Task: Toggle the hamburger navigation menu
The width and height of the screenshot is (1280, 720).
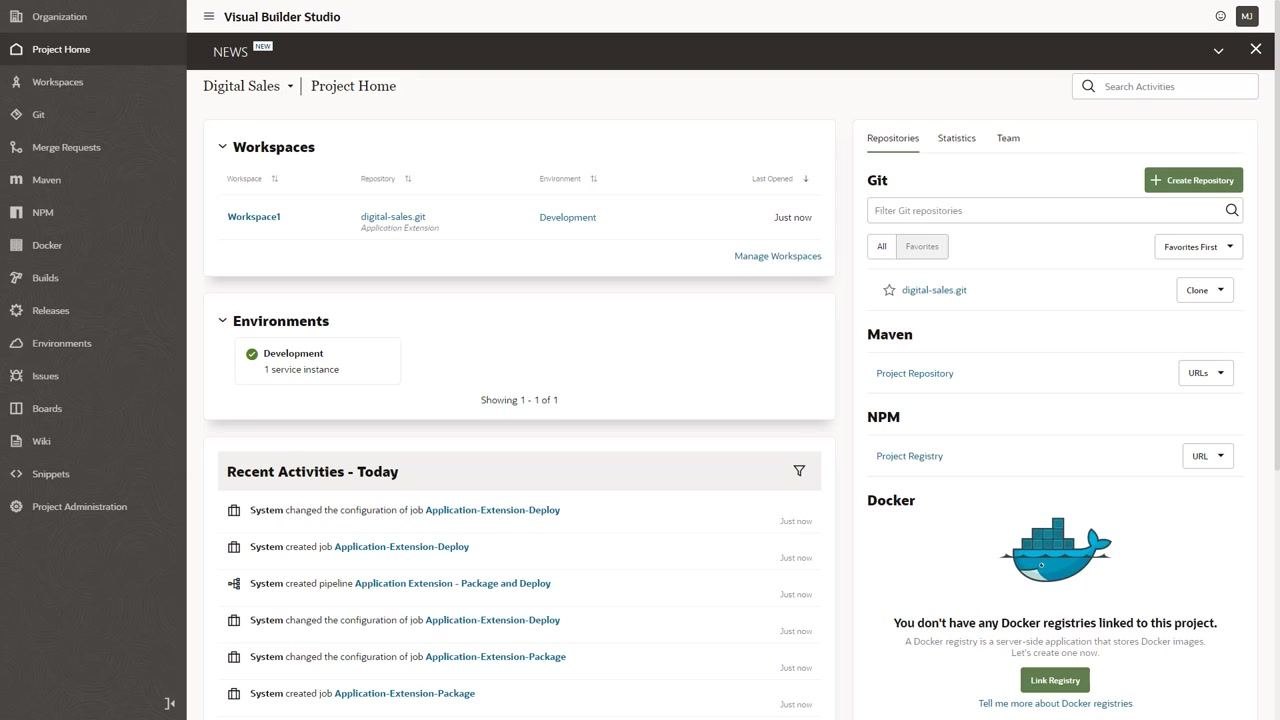Action: (x=208, y=16)
